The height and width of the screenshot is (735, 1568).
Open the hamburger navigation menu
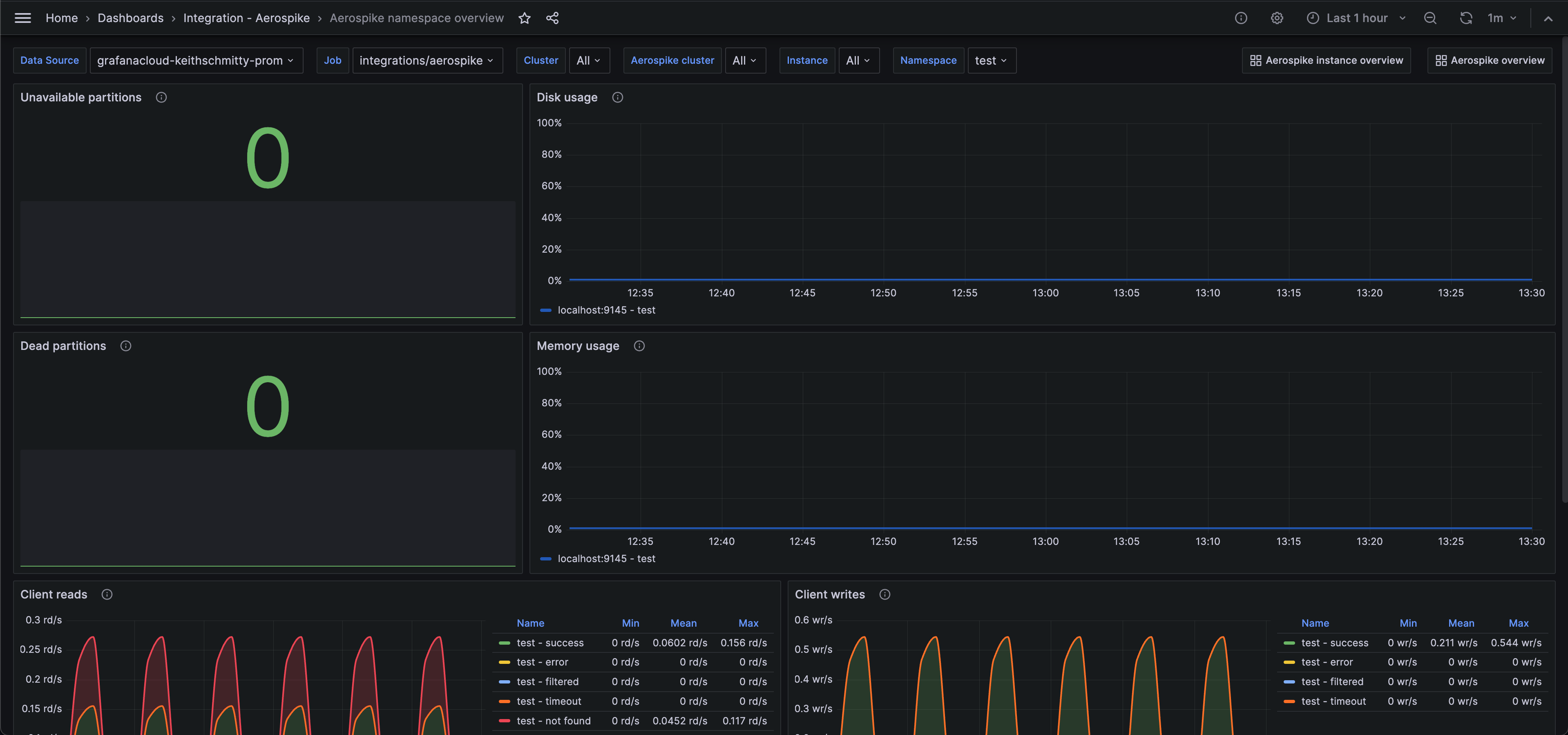click(22, 18)
